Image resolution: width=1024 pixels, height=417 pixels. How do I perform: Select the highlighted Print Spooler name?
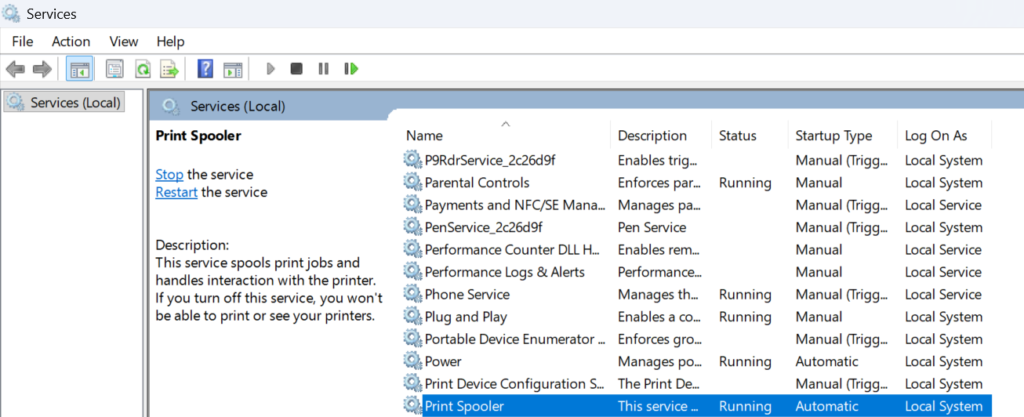(x=464, y=406)
